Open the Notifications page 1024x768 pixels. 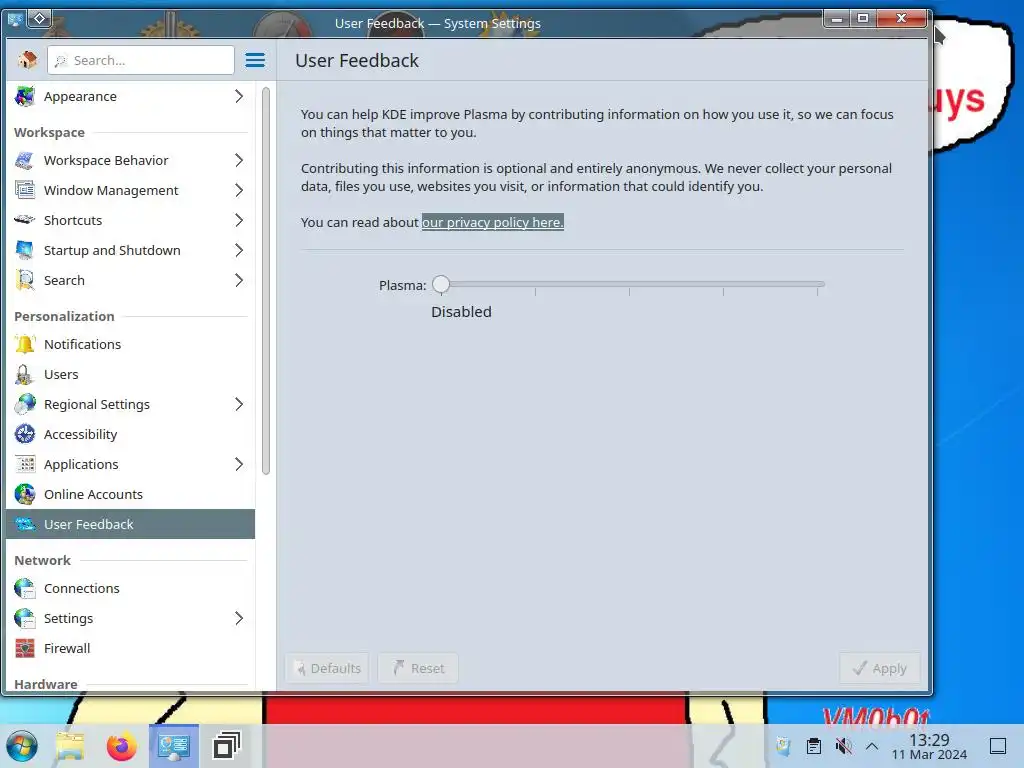pos(130,344)
